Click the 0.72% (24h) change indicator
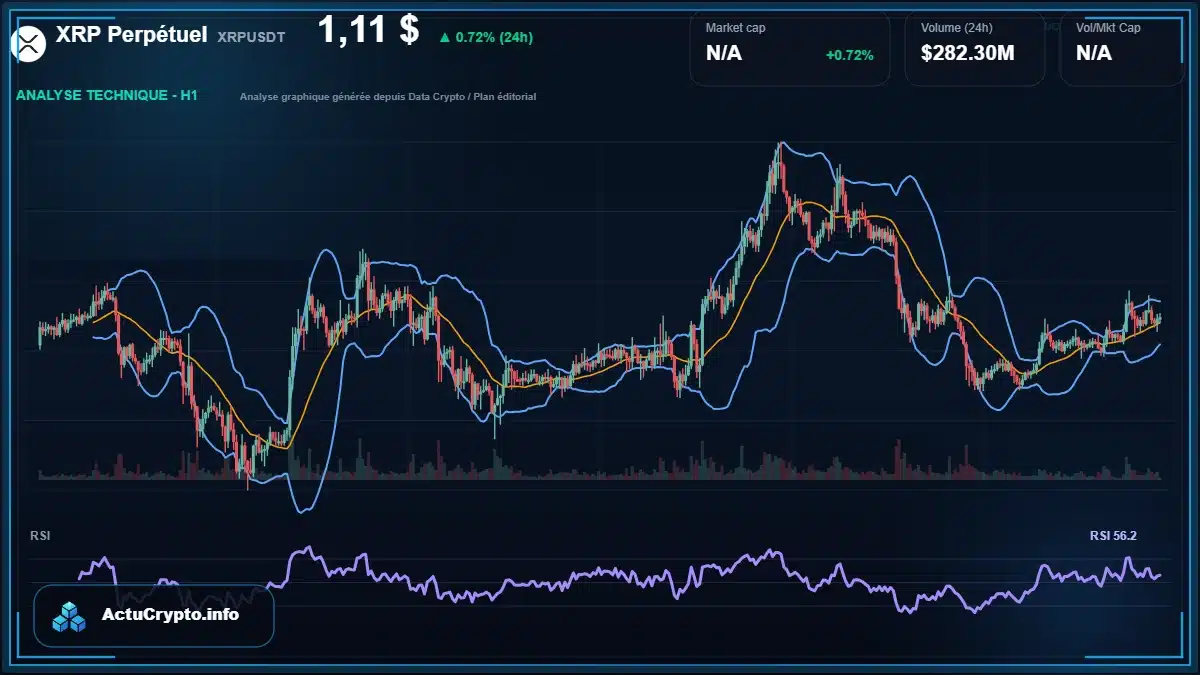The width and height of the screenshot is (1200, 675). pos(486,38)
